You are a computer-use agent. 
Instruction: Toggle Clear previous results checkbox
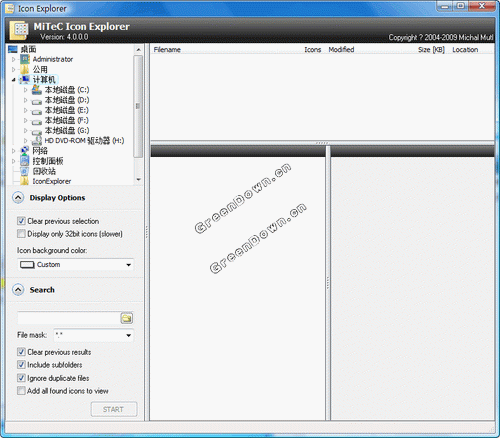tap(21, 352)
